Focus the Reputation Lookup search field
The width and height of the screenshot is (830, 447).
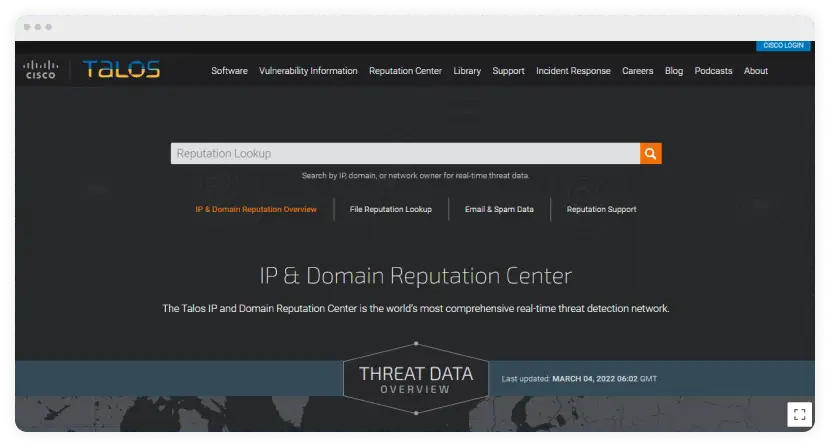(x=405, y=154)
